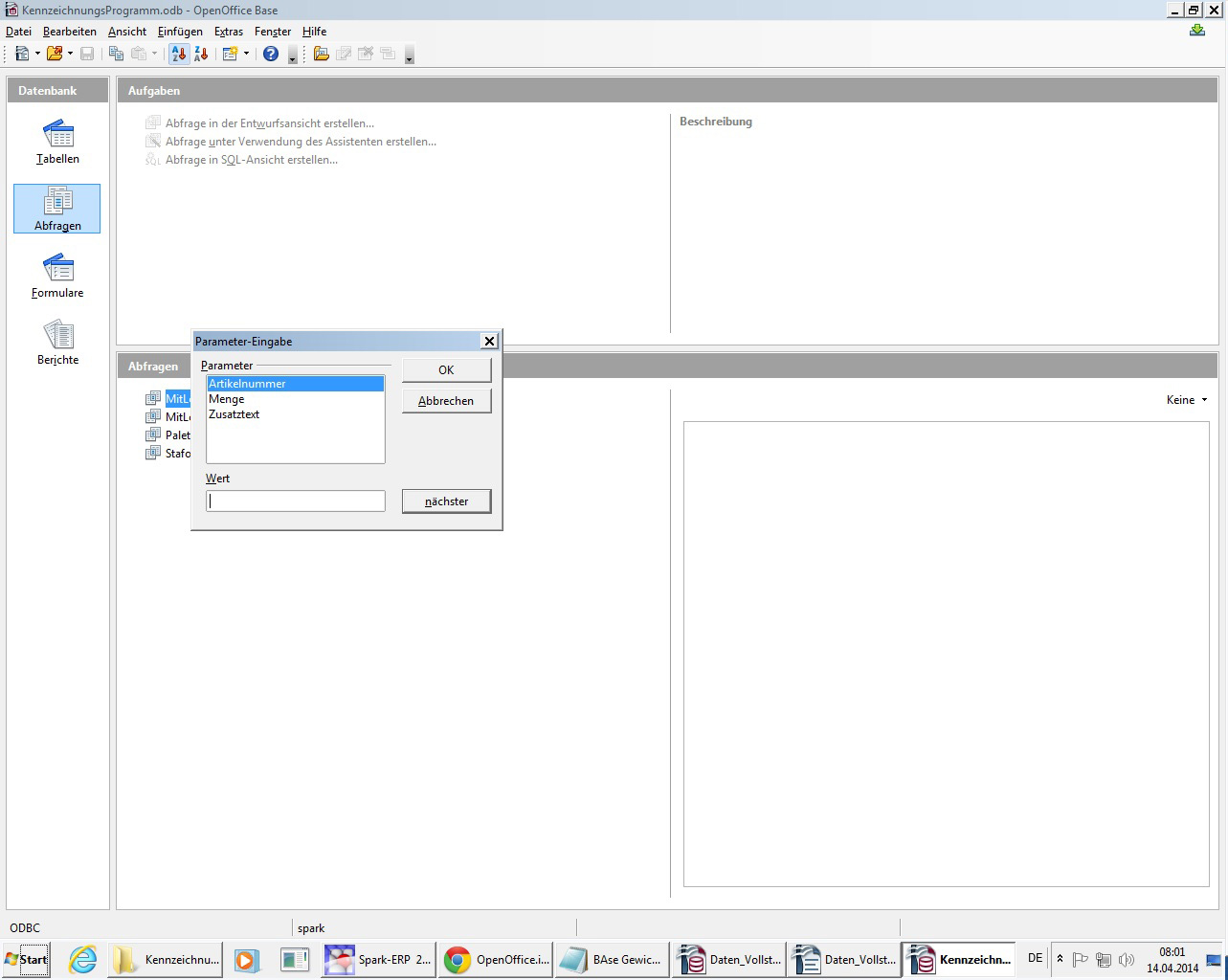Select Tabellen in the Datenbank pane

[x=57, y=143]
